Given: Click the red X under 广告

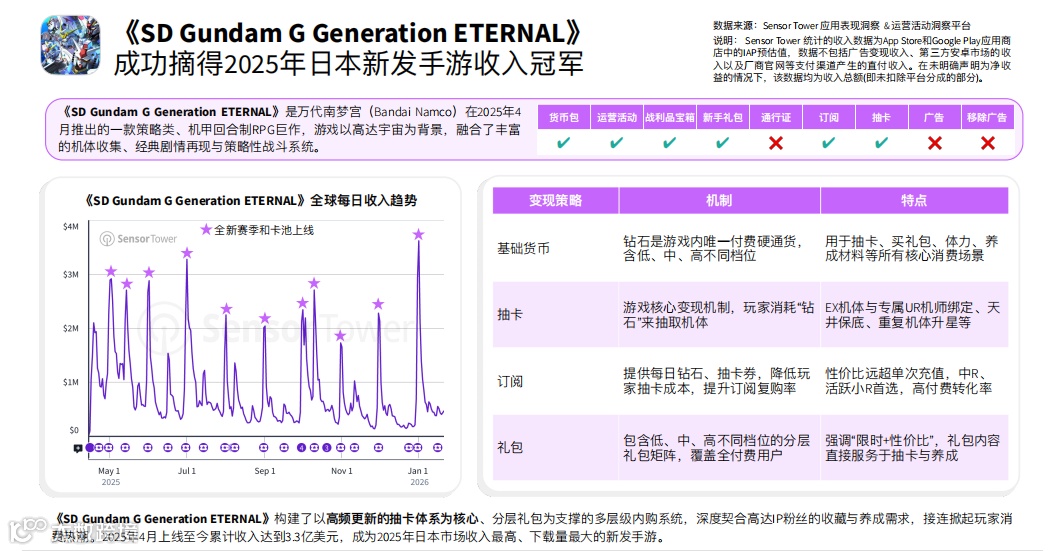Looking at the screenshot, I should tap(934, 143).
